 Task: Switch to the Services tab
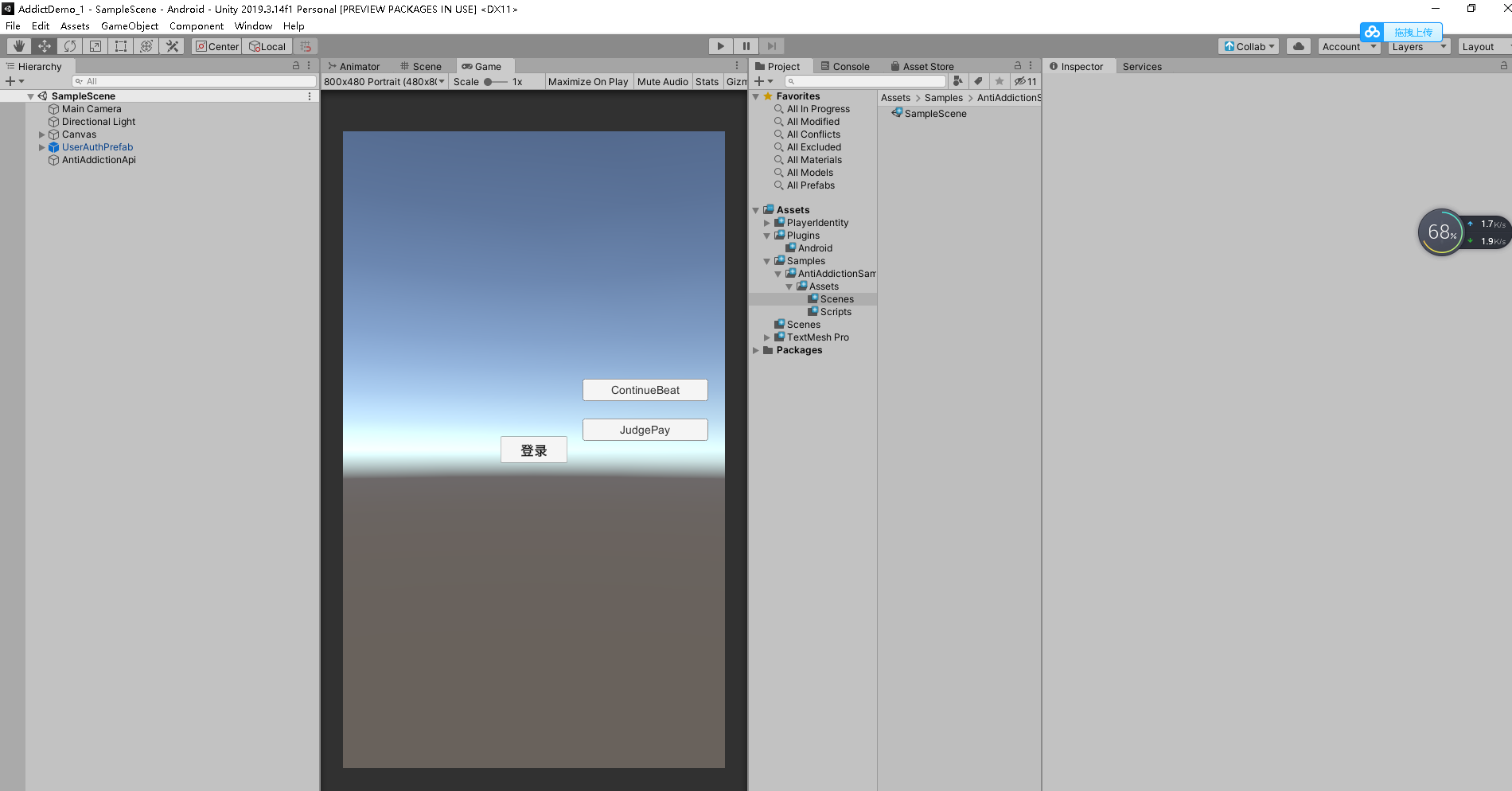[1142, 66]
